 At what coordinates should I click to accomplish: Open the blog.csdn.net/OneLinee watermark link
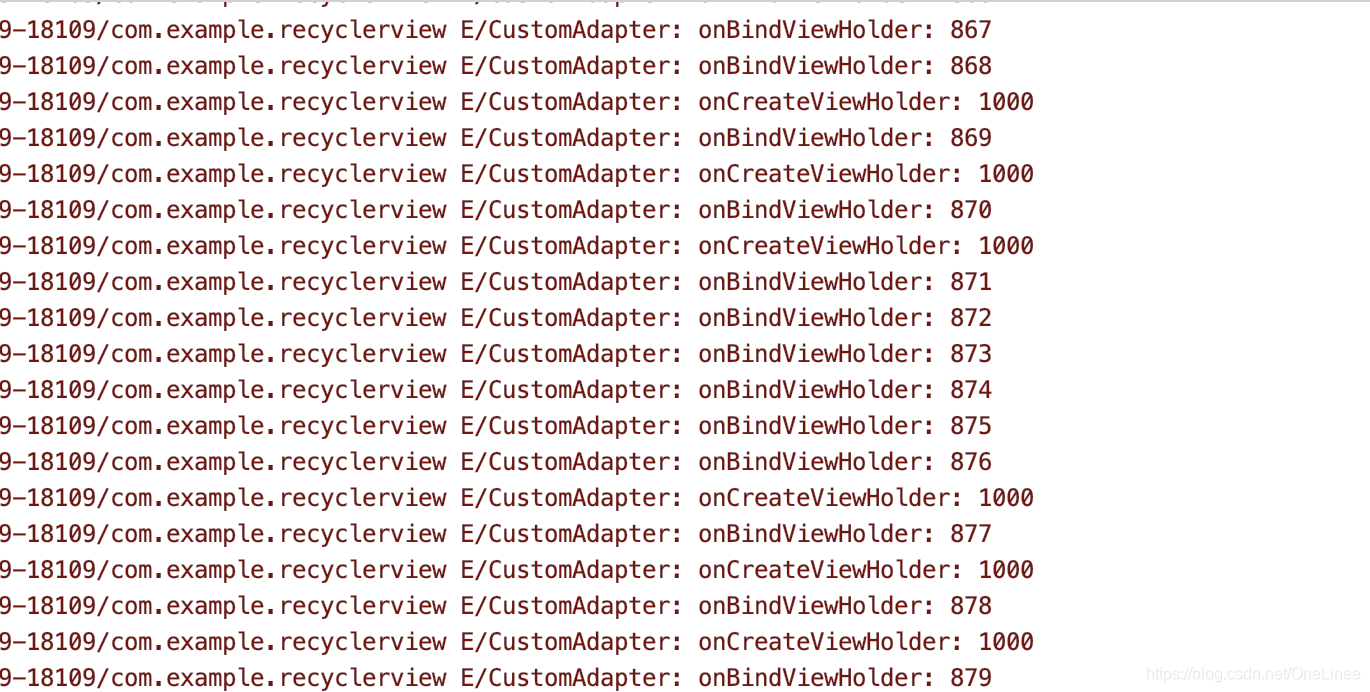pos(1254,675)
